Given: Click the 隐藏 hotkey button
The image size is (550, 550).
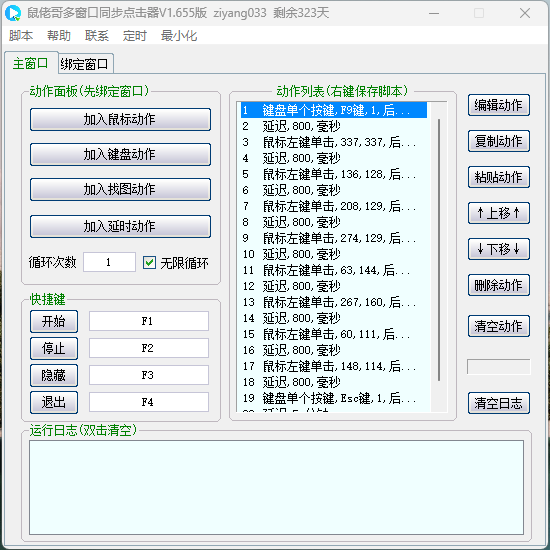Looking at the screenshot, I should [54, 375].
